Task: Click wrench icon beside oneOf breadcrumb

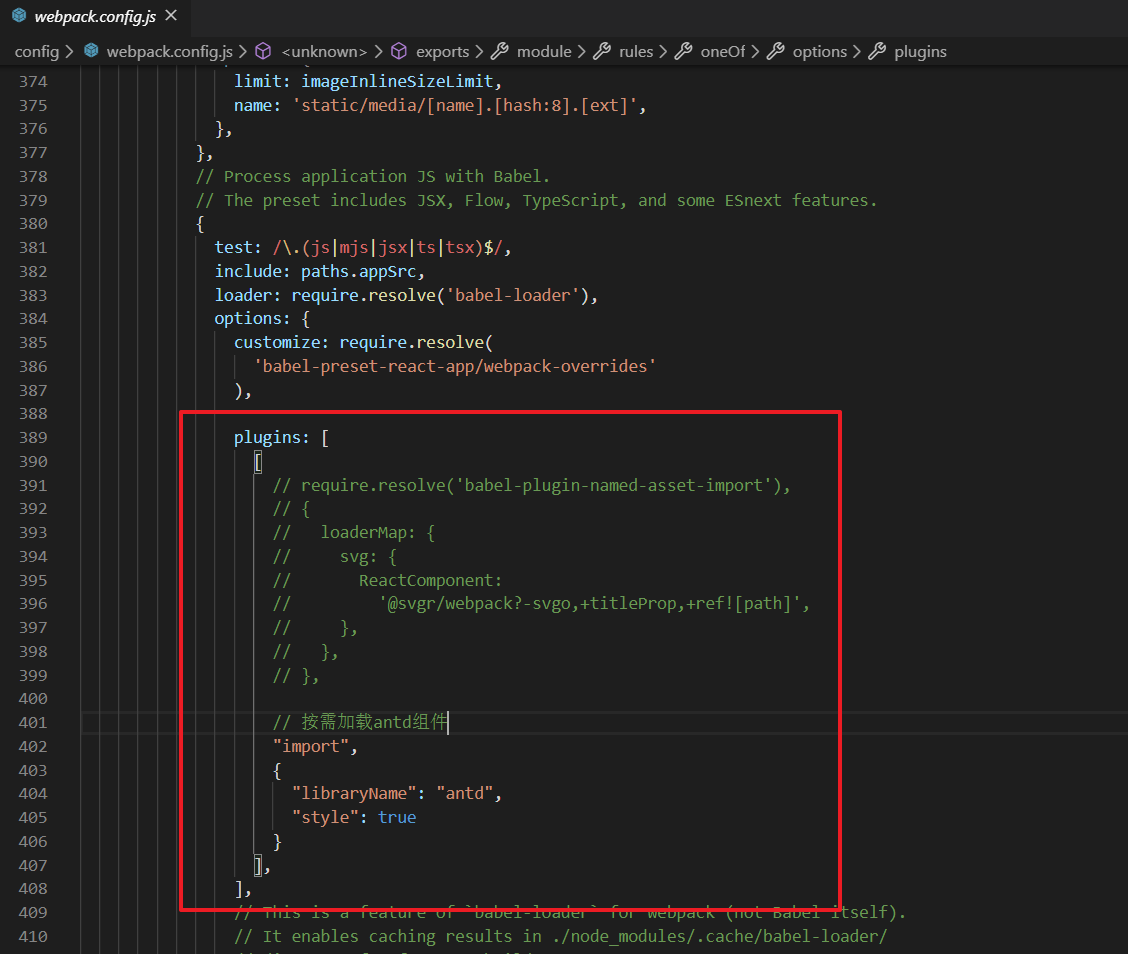Action: tap(683, 51)
